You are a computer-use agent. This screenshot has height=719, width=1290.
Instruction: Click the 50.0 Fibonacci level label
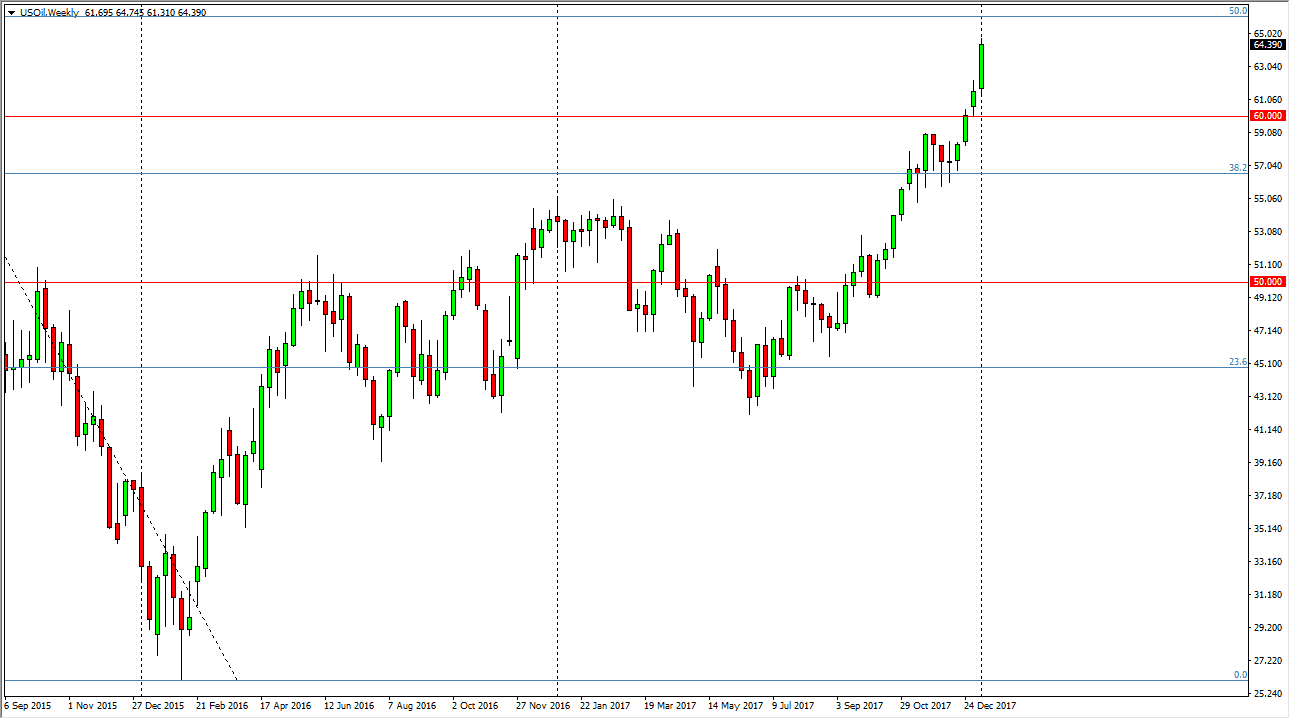click(1238, 11)
